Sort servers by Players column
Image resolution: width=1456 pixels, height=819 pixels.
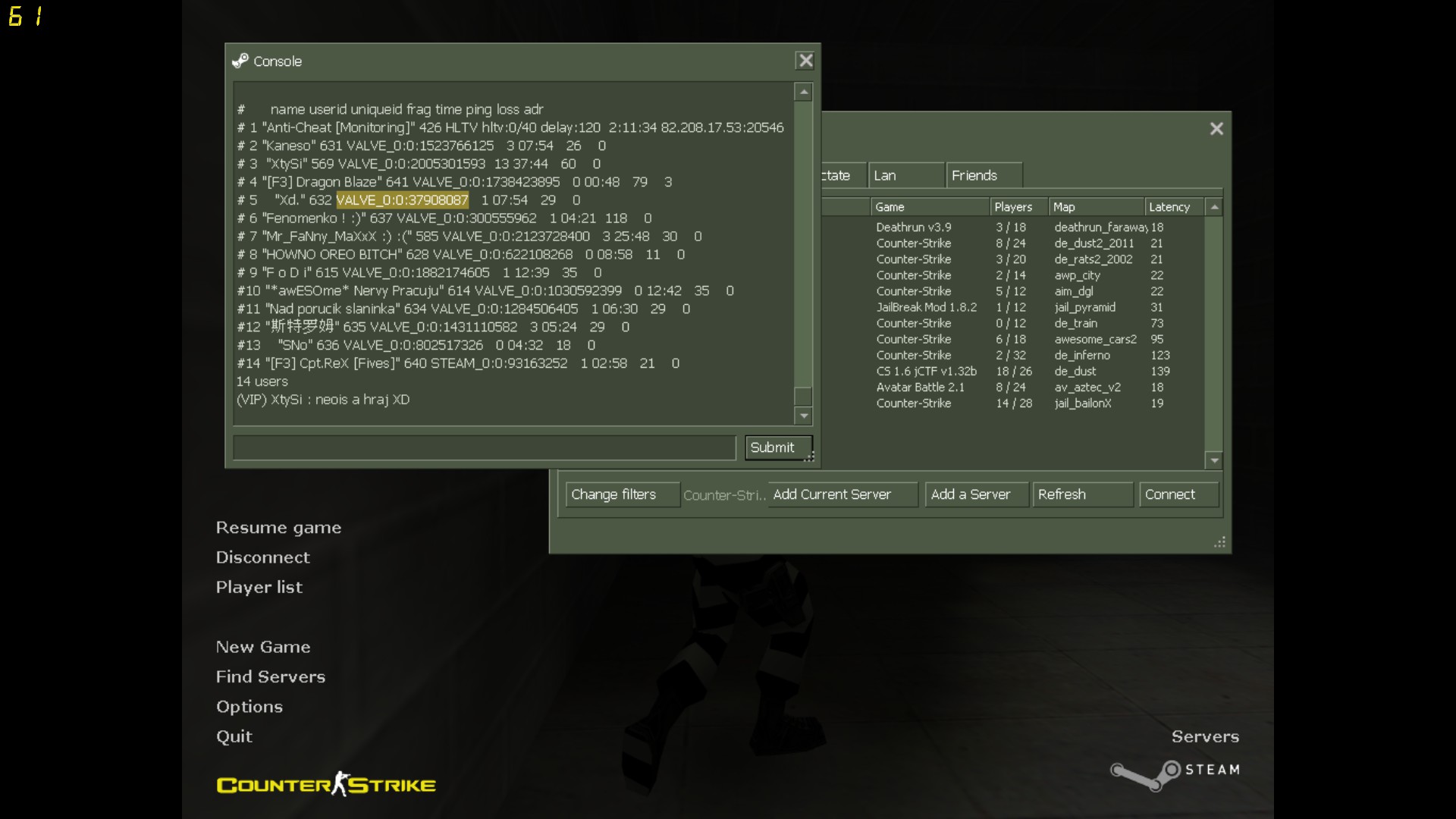1019,207
